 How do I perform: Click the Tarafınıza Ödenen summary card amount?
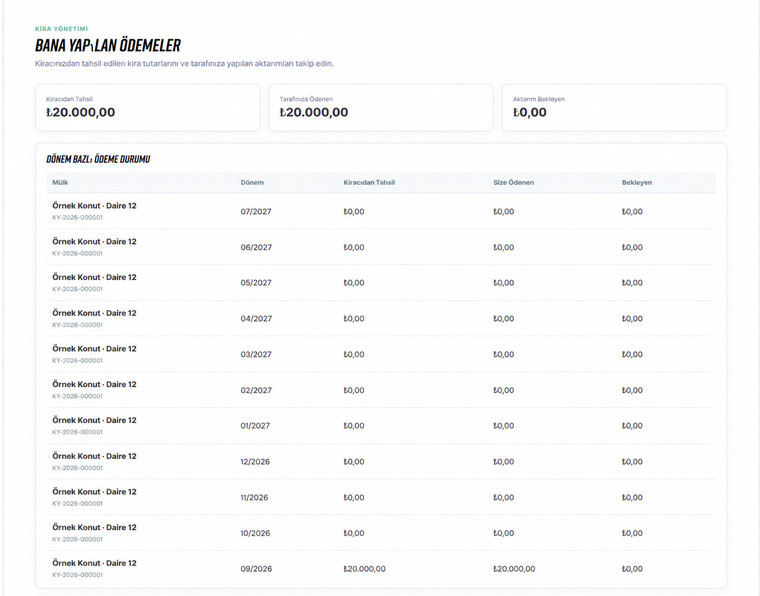tap(314, 112)
